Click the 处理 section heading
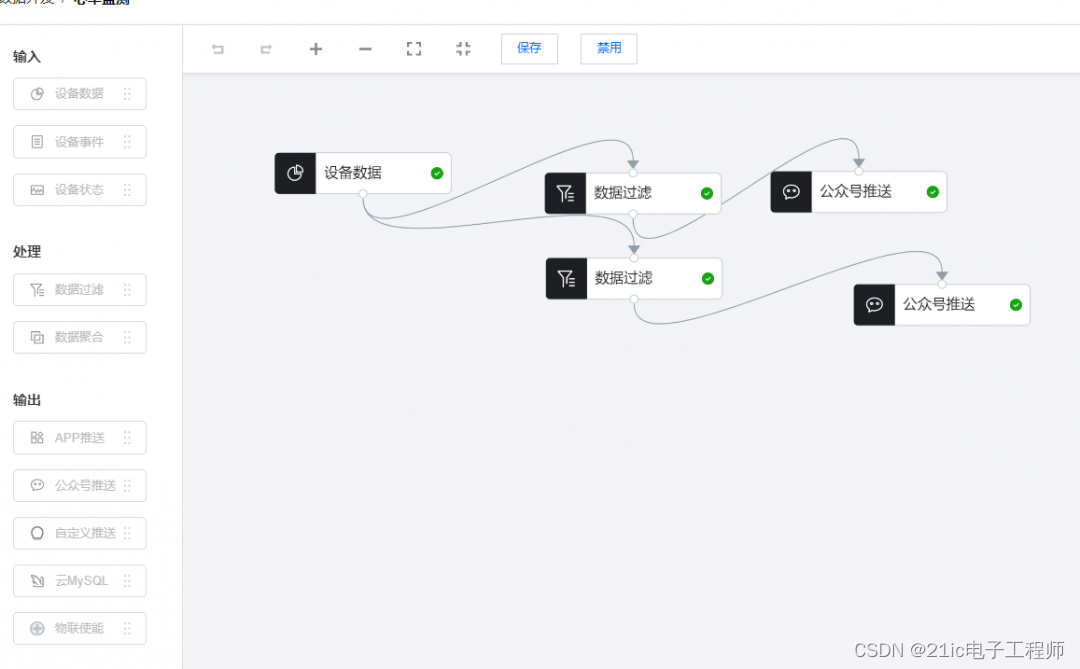The image size is (1080, 669). pos(27,252)
